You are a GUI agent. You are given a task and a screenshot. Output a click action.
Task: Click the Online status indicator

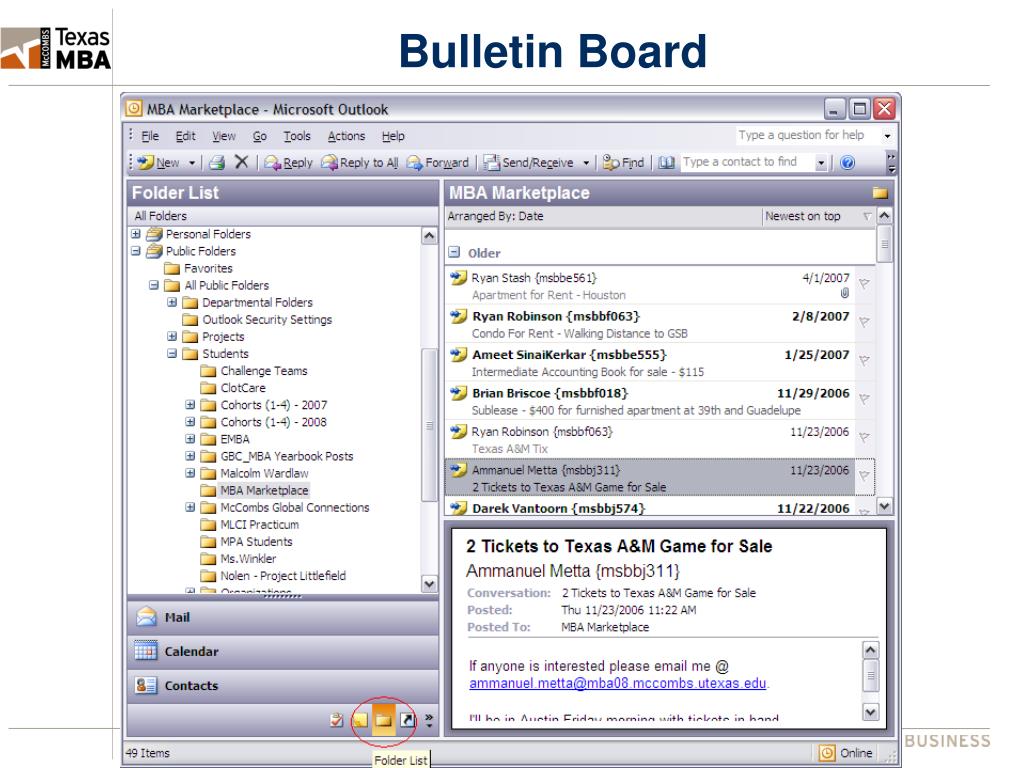pyautogui.click(x=846, y=753)
